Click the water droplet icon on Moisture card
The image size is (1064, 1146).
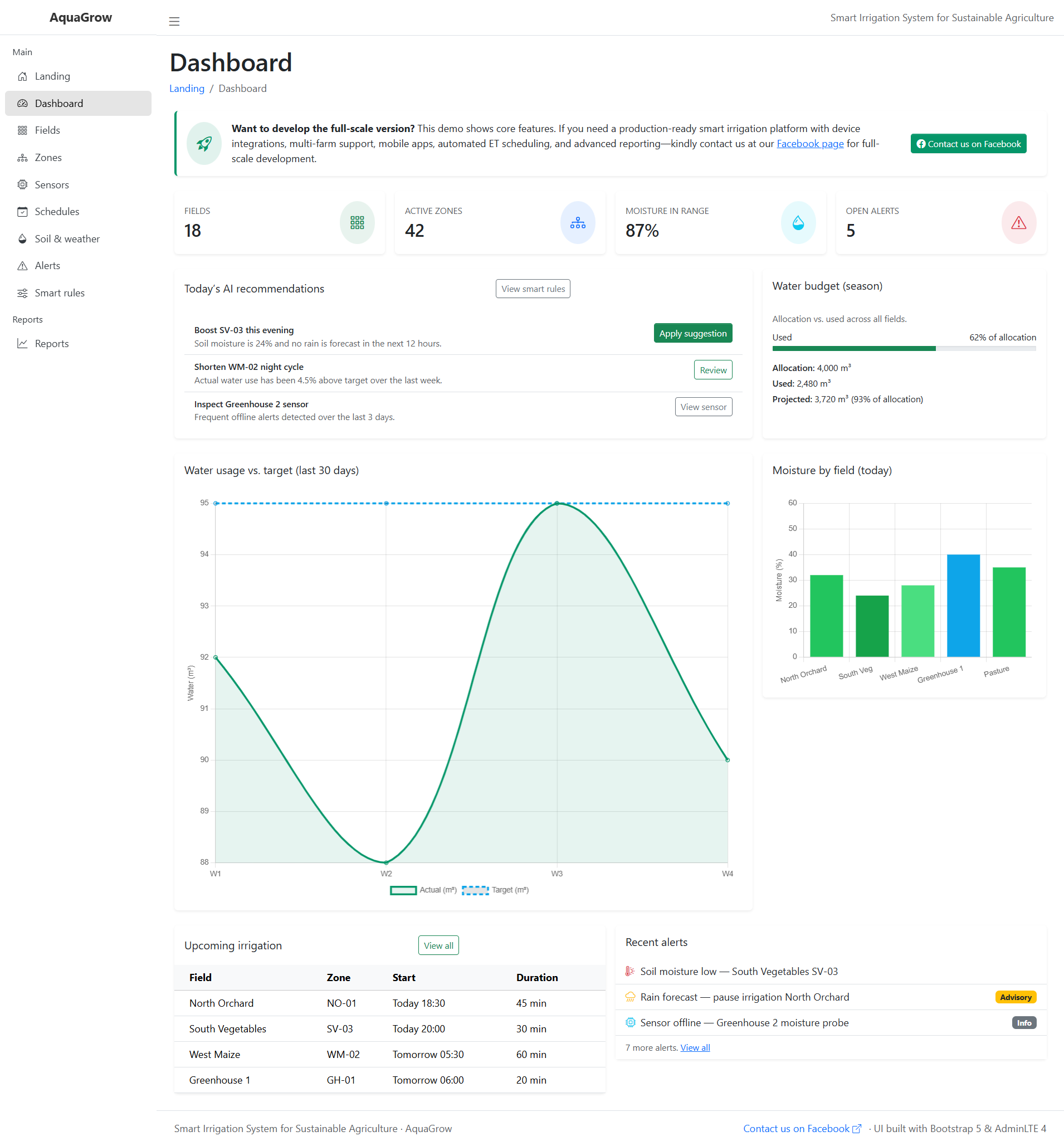coord(798,222)
